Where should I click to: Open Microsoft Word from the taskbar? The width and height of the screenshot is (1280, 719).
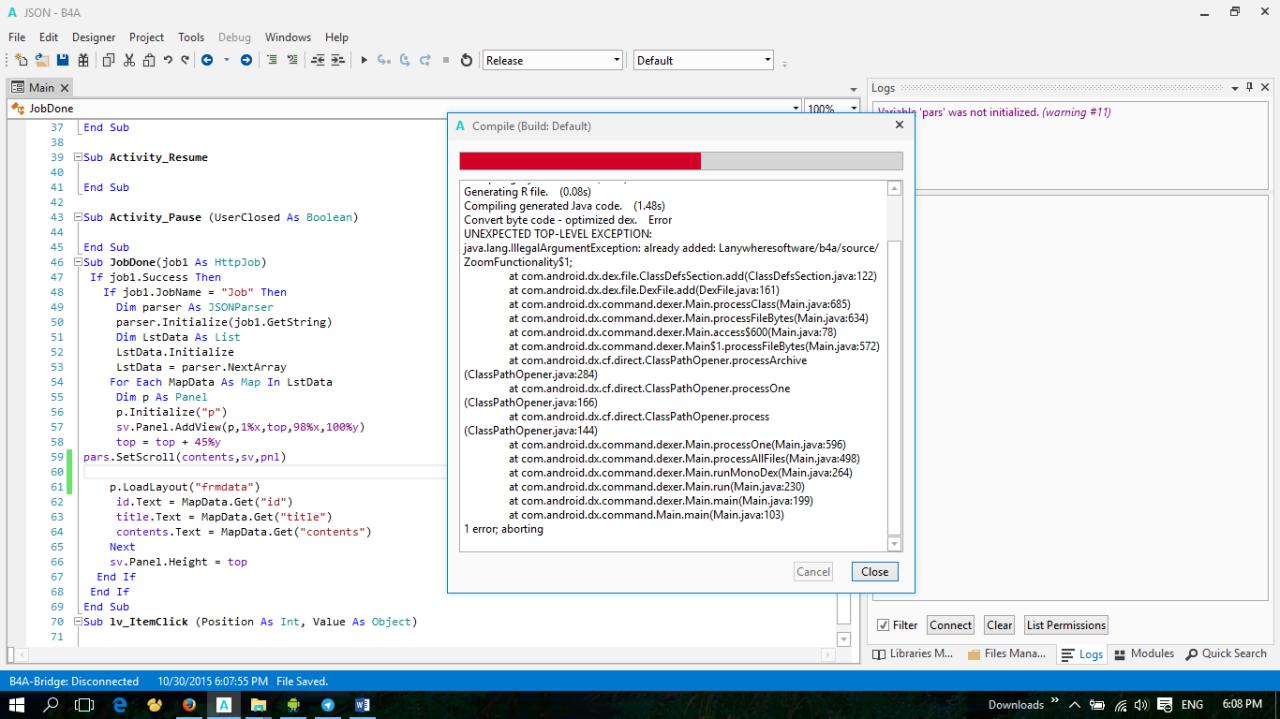click(x=361, y=704)
